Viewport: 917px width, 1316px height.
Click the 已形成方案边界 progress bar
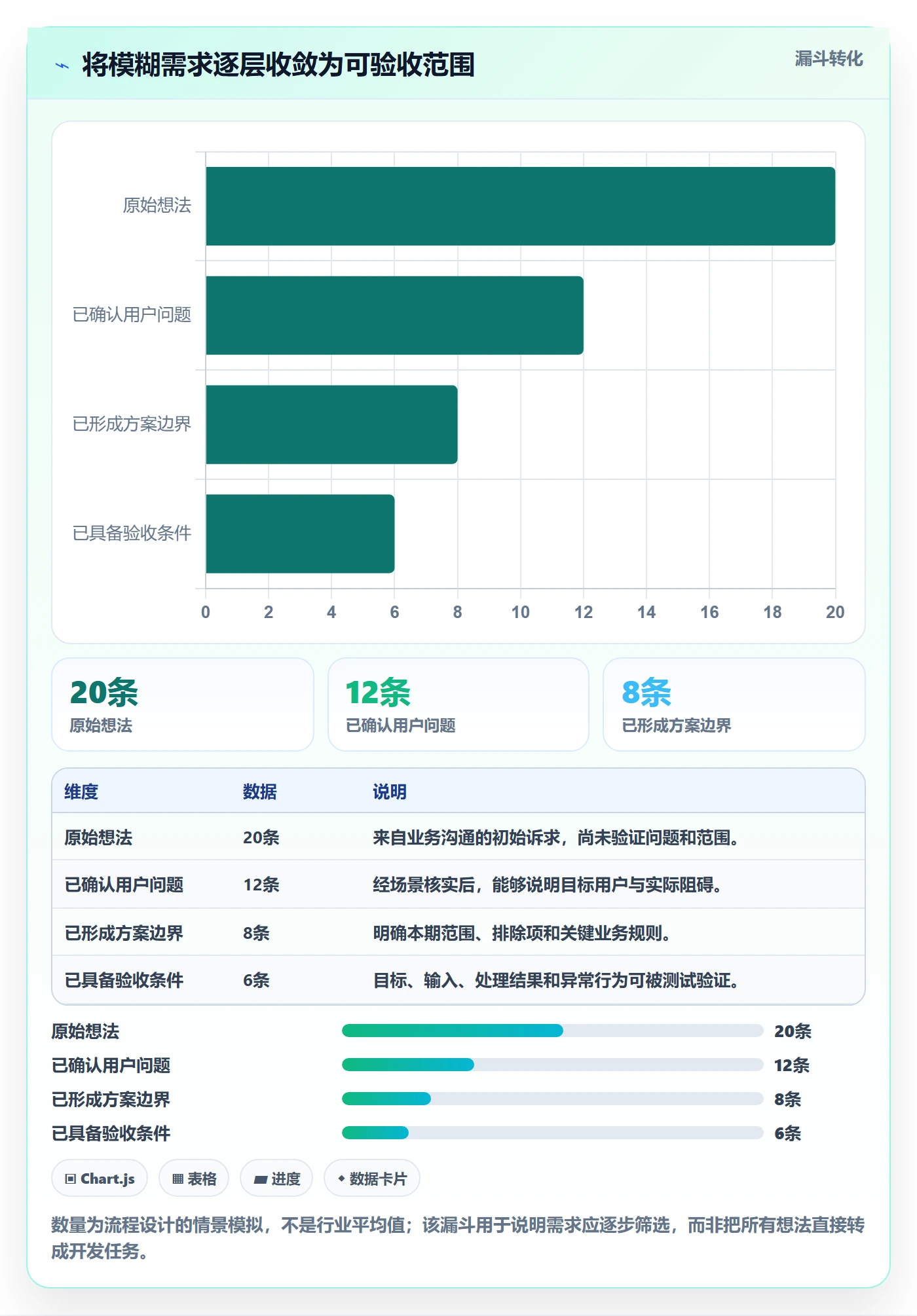(x=552, y=1099)
